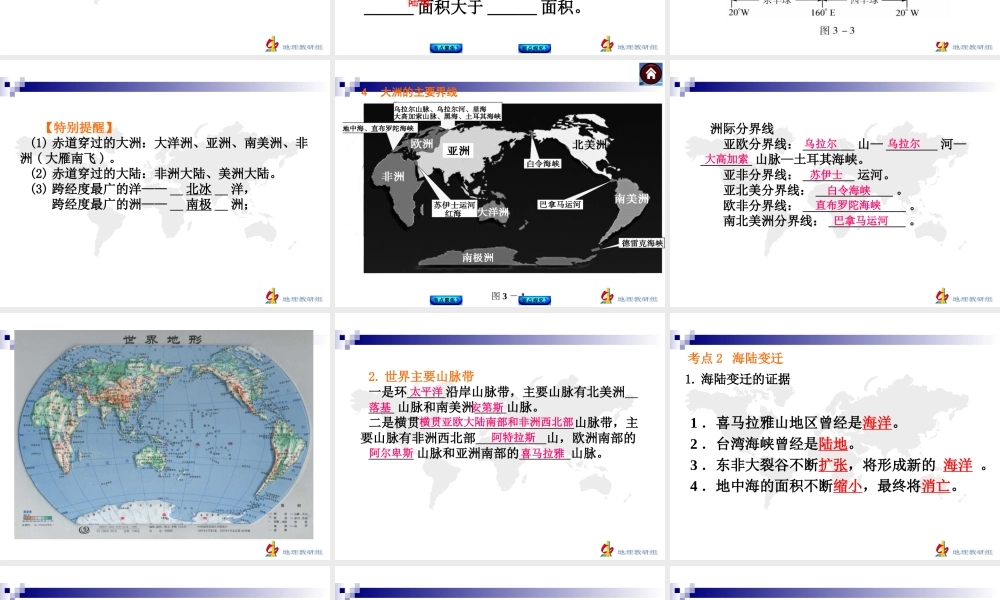
Task: Click the red 扩张 answer
Action: (x=833, y=465)
